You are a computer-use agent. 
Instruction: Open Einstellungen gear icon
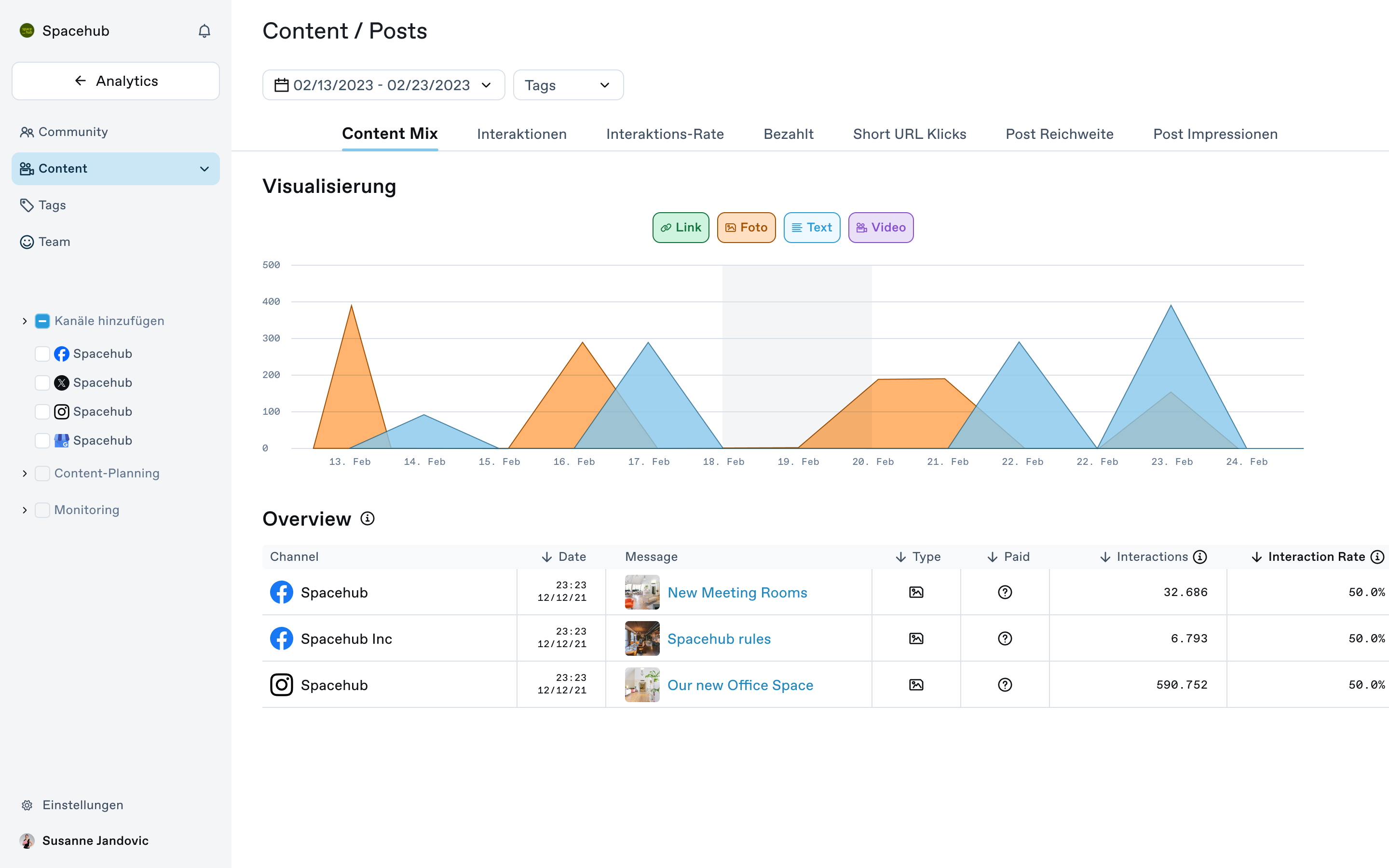coord(27,805)
